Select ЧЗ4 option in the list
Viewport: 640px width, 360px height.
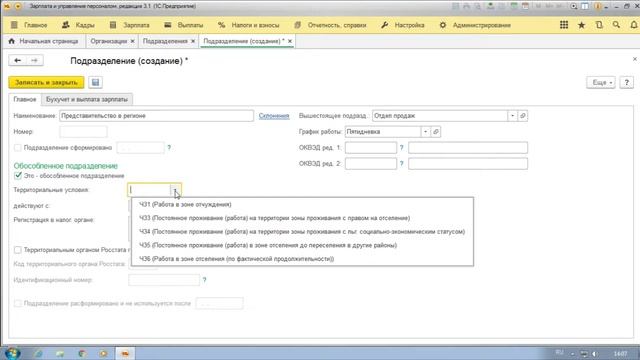(302, 231)
